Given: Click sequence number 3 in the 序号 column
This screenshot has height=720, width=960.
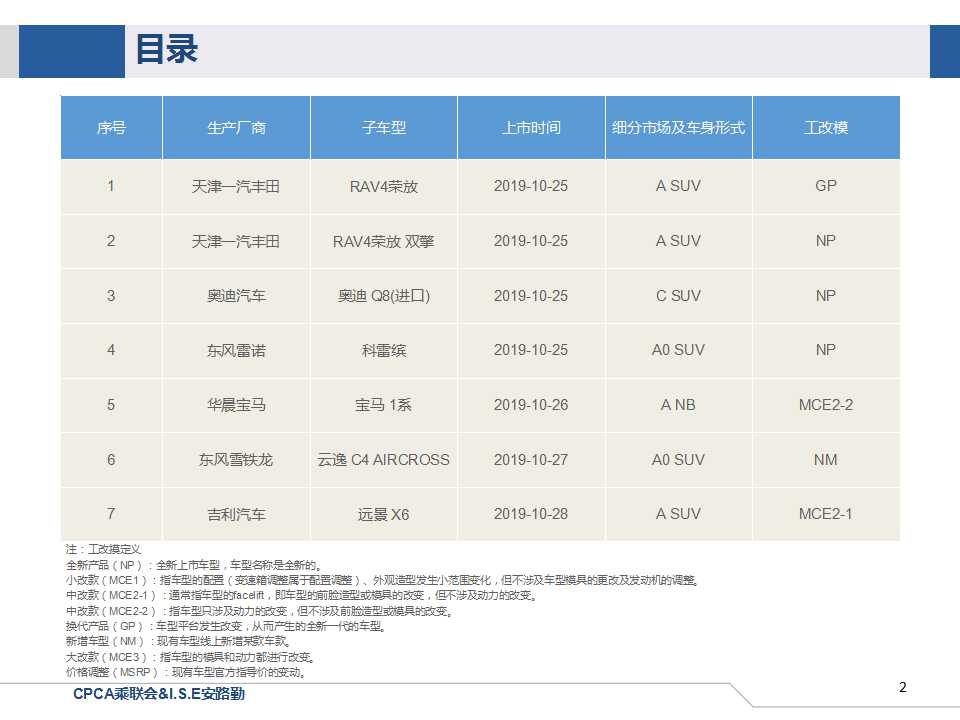Looking at the screenshot, I should [x=111, y=296].
